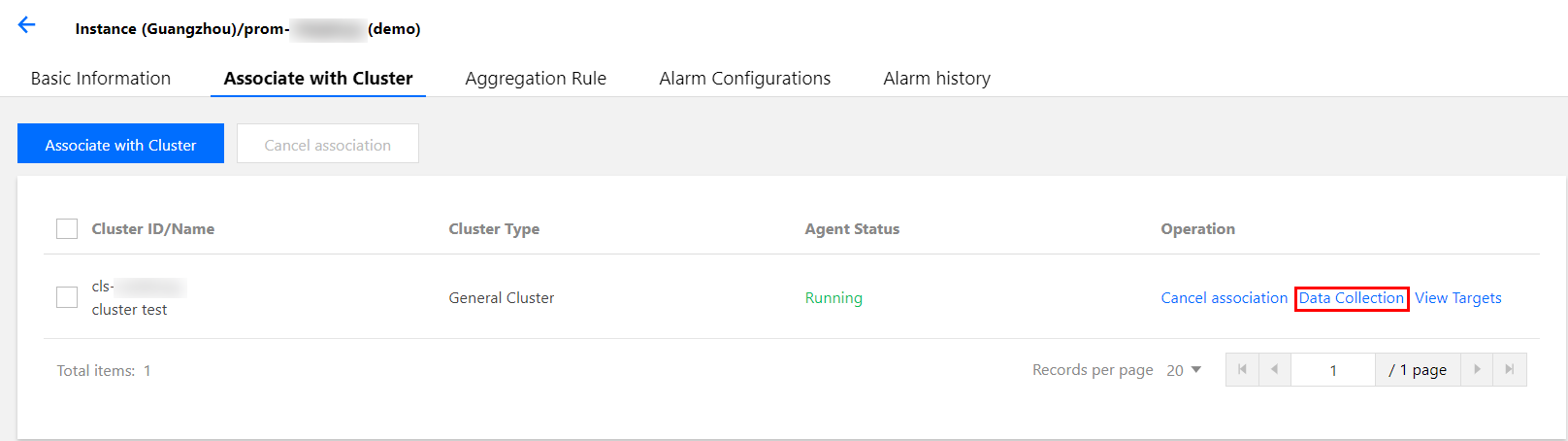The height and width of the screenshot is (441, 1568).
Task: Toggle the select-all clusters checkbox
Action: click(67, 229)
